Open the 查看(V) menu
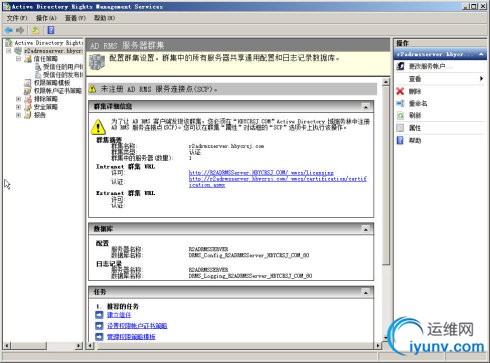The height and width of the screenshot is (363, 490). pyautogui.click(x=75, y=18)
